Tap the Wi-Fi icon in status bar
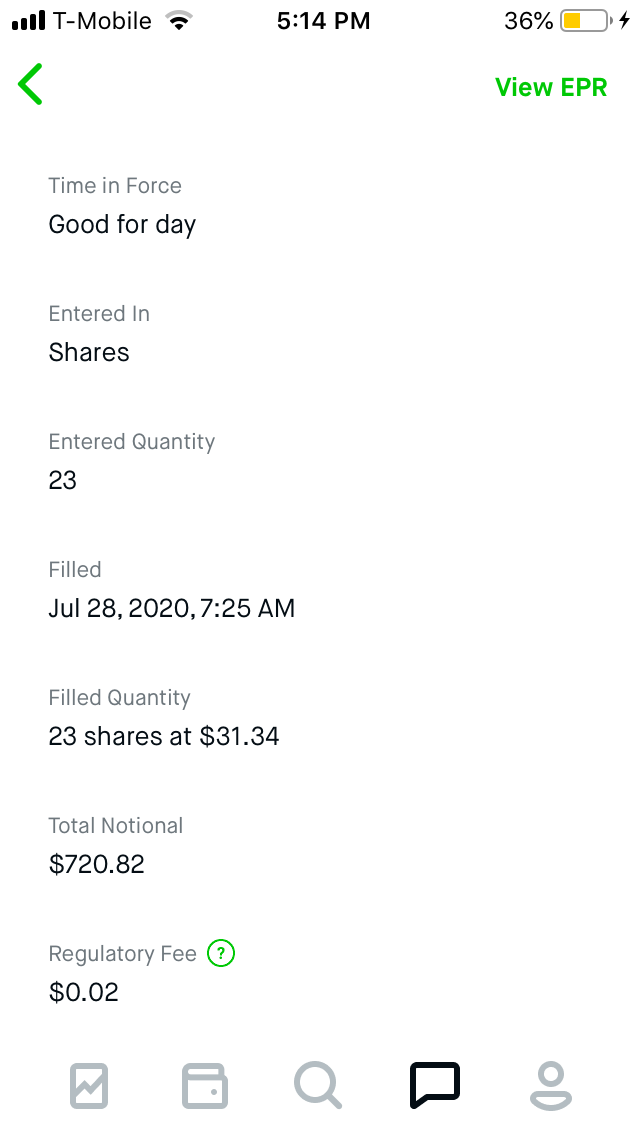 [x=180, y=21]
